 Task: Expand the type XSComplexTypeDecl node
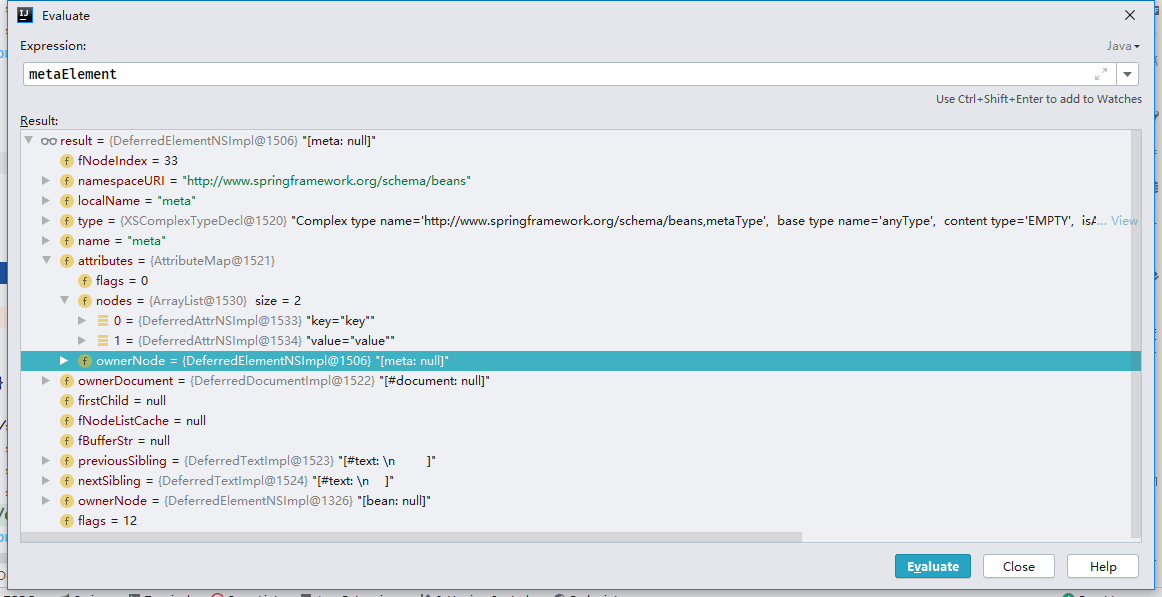46,221
